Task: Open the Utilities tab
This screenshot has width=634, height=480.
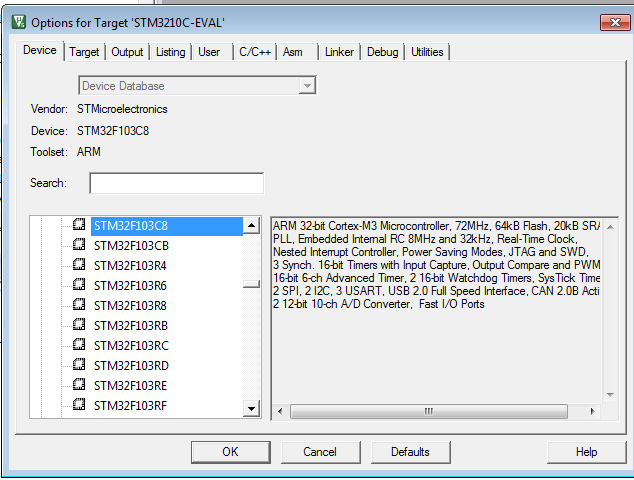Action: (x=427, y=52)
